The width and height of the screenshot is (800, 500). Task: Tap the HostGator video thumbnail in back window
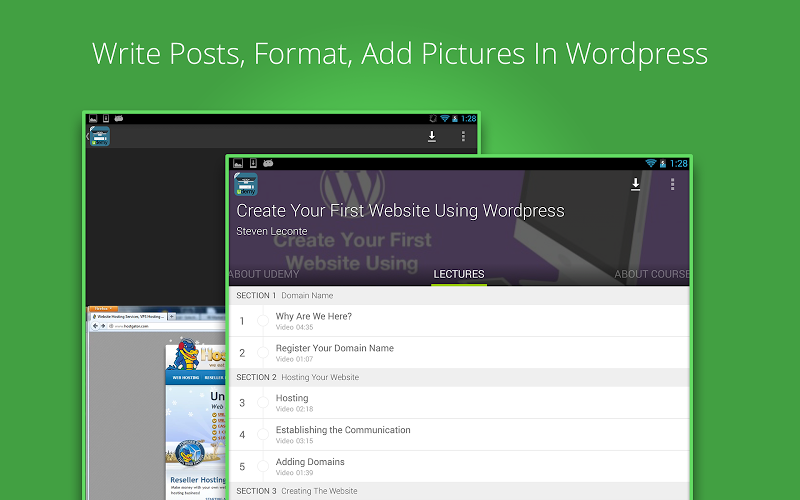coord(157,403)
